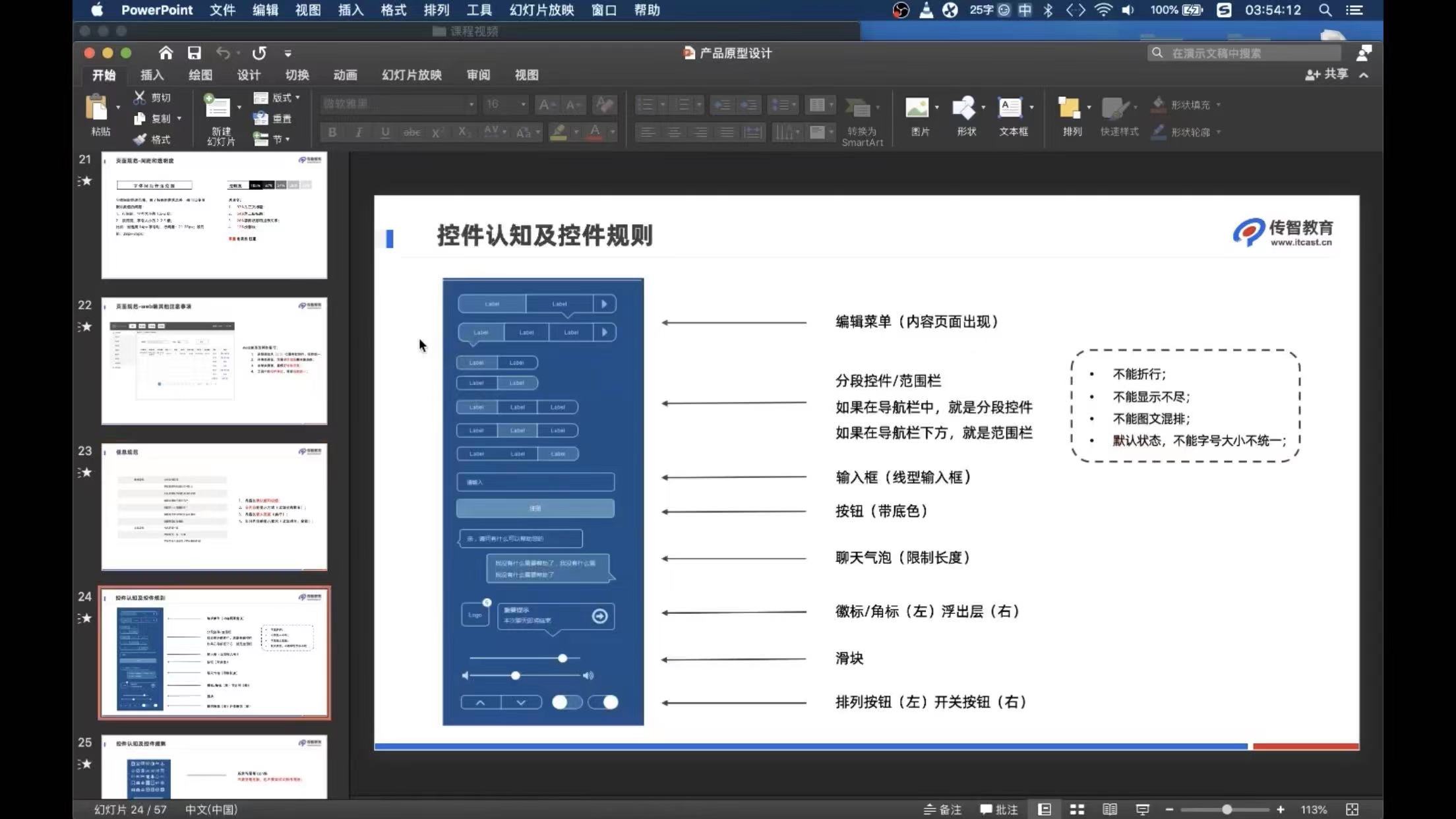Insert a picture with 图片 icon

coord(917,107)
